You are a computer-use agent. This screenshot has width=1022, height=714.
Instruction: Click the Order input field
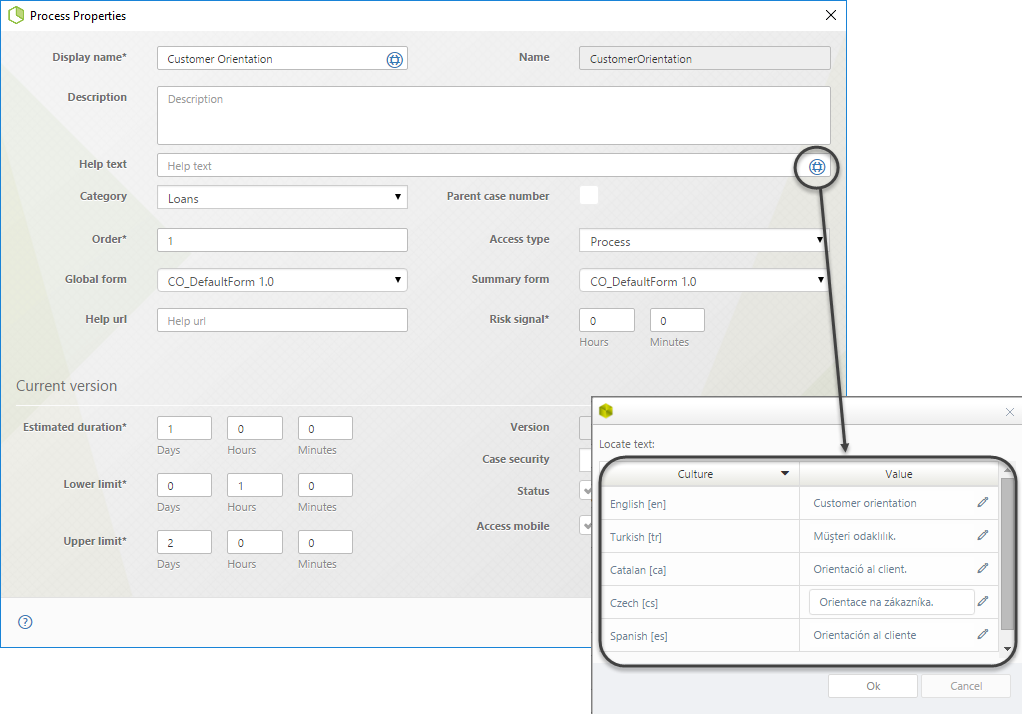coord(282,240)
